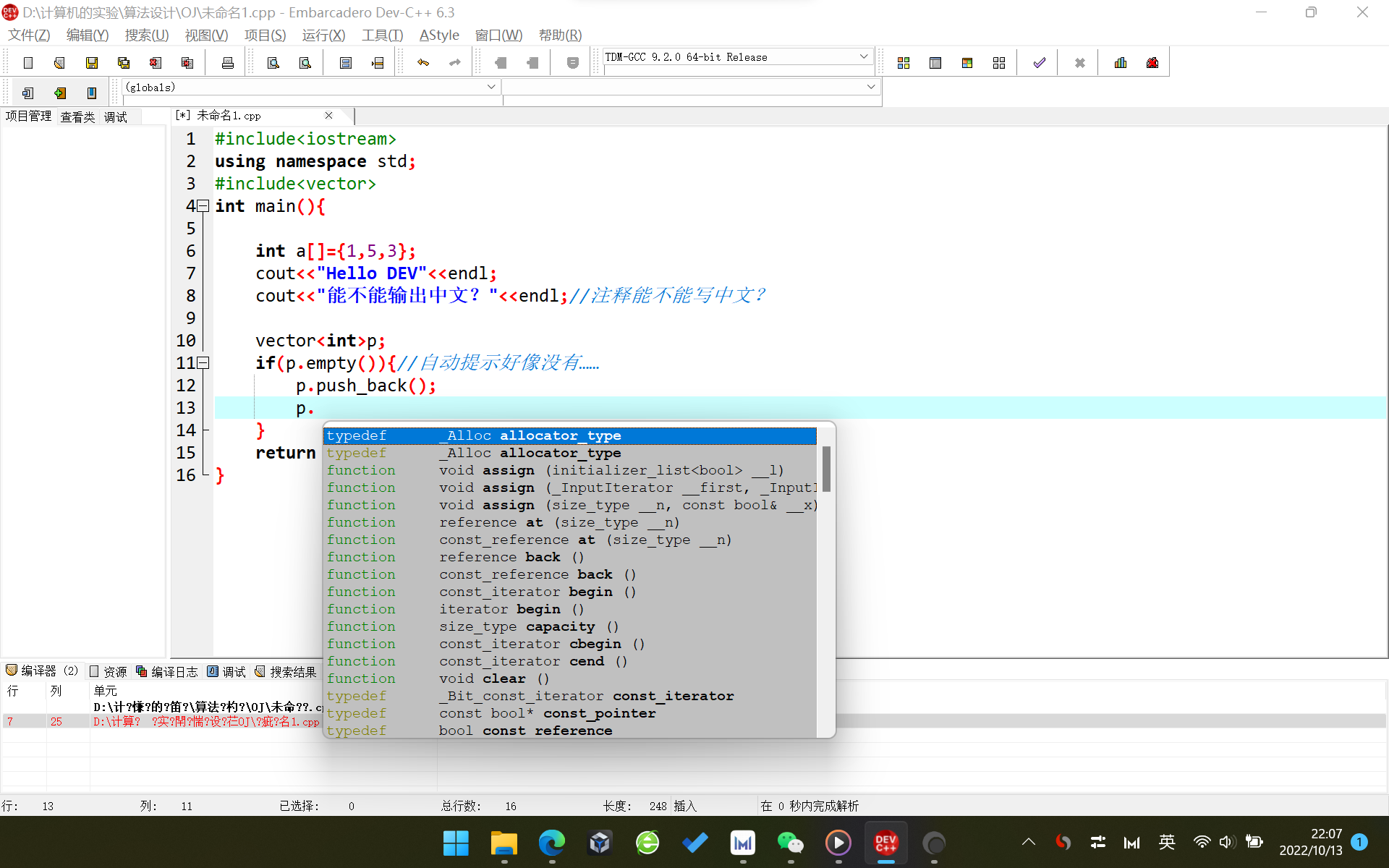Click the profile analysis chart icon
The height and width of the screenshot is (868, 1389).
(x=1121, y=63)
